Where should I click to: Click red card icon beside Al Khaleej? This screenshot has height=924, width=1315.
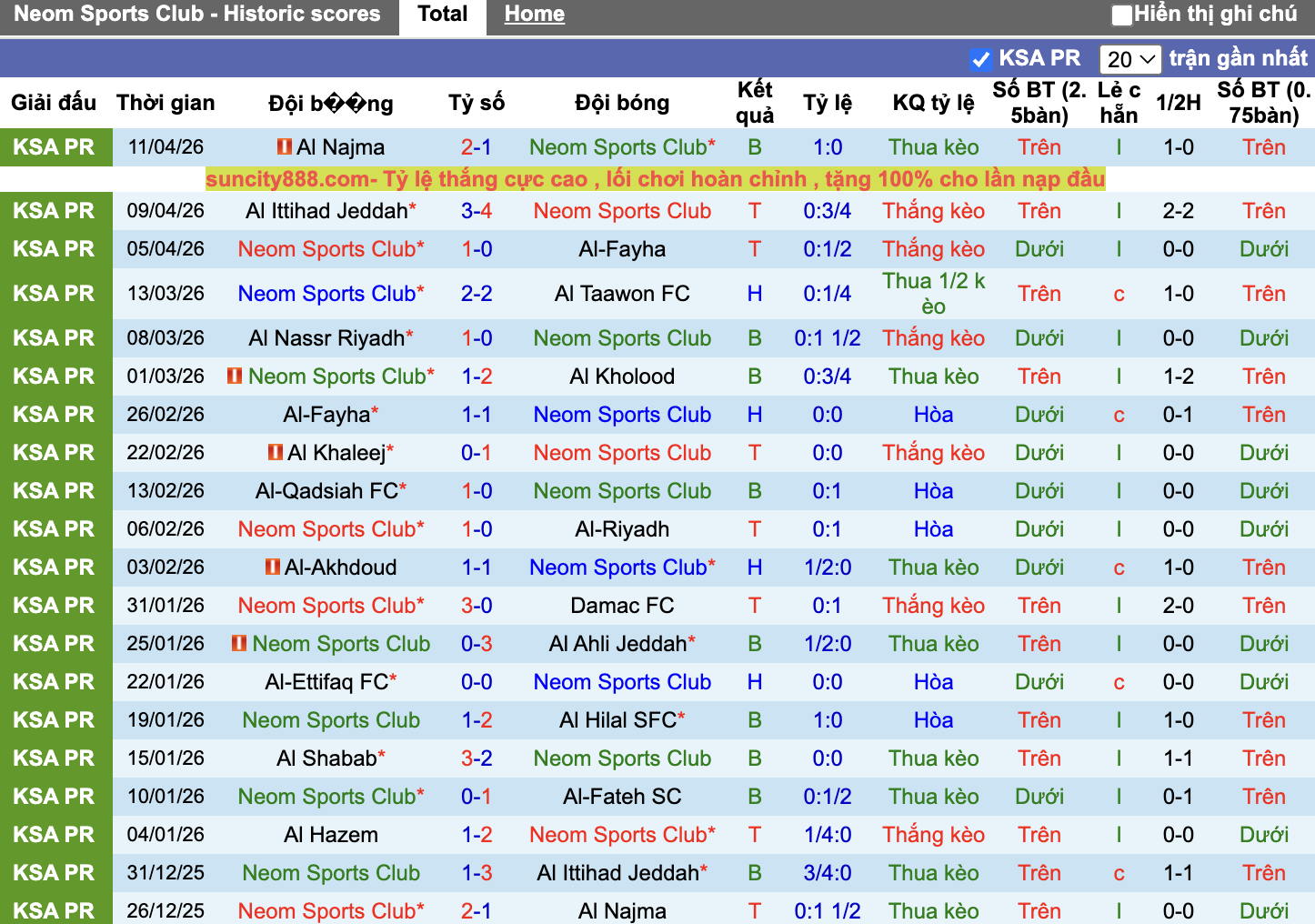tap(276, 452)
